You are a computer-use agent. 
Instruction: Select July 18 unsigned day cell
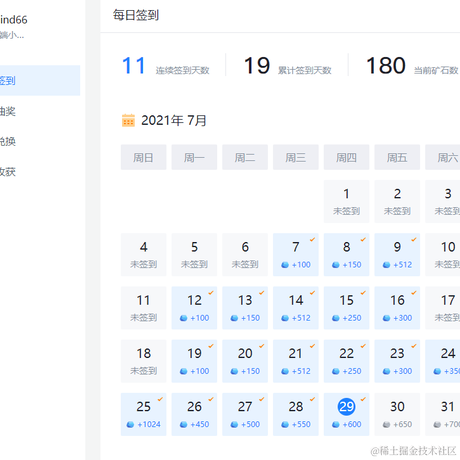[x=144, y=361]
